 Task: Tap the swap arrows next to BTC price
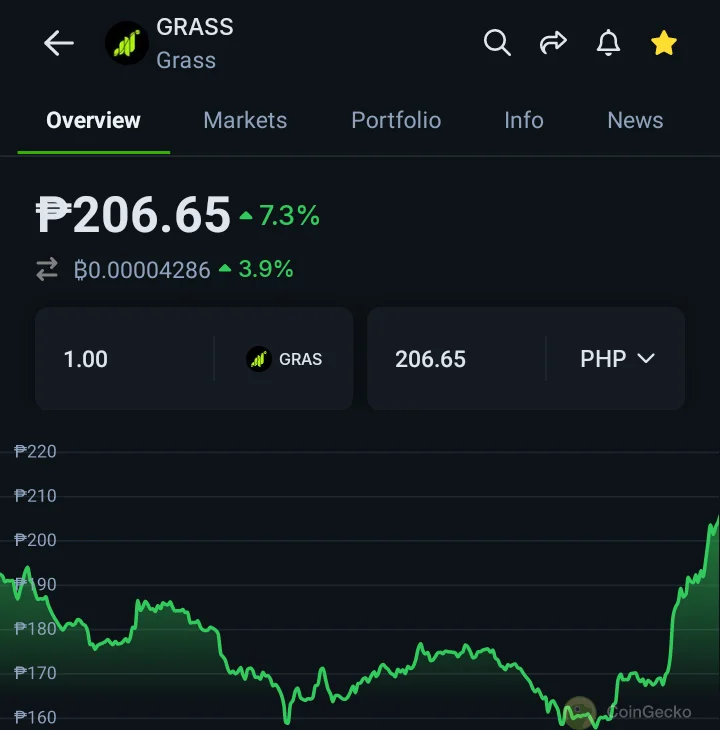[x=47, y=269]
